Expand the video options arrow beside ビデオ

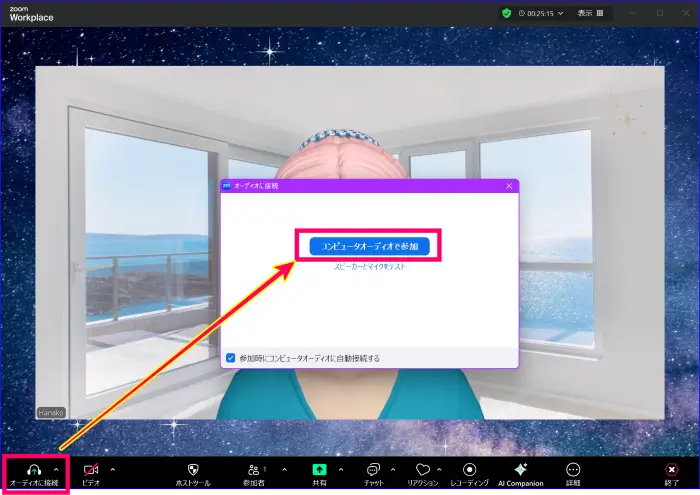(x=112, y=468)
